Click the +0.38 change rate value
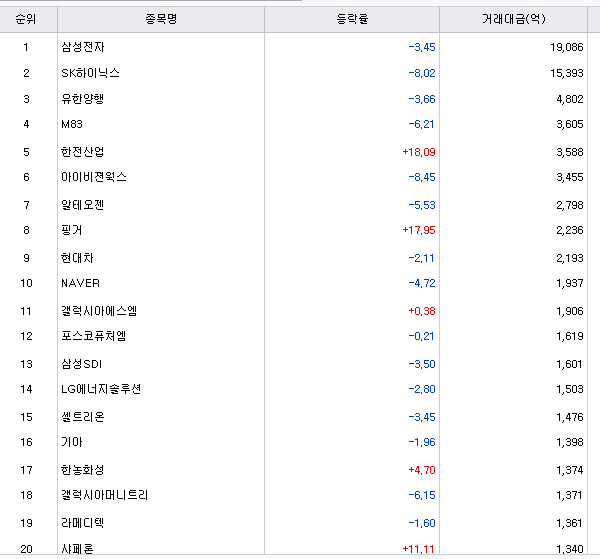Screen dimensions: 600x559 (x=422, y=311)
